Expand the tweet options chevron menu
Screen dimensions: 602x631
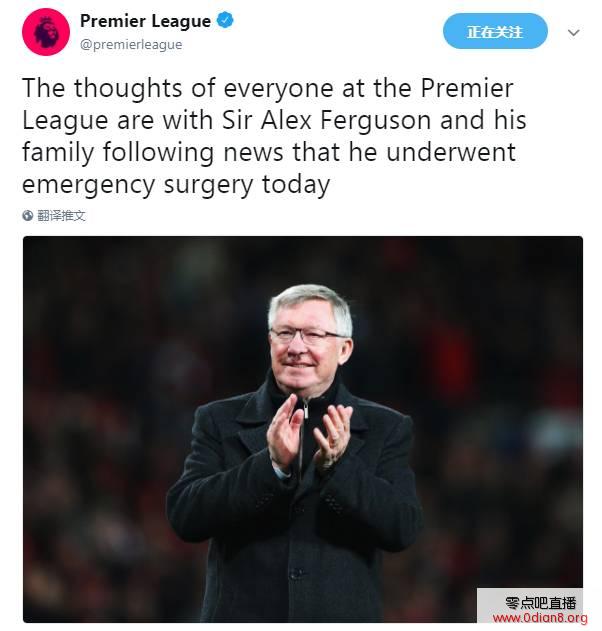tap(573, 32)
